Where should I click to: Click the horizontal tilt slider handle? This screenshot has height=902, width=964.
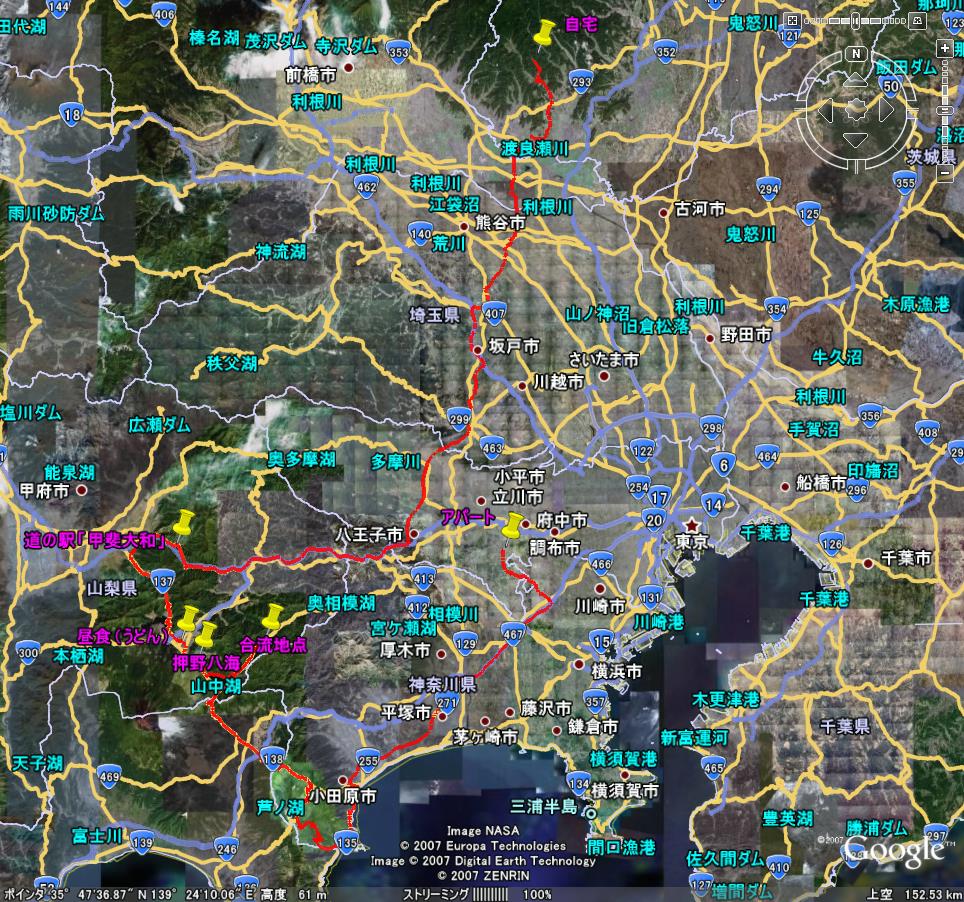click(x=858, y=19)
